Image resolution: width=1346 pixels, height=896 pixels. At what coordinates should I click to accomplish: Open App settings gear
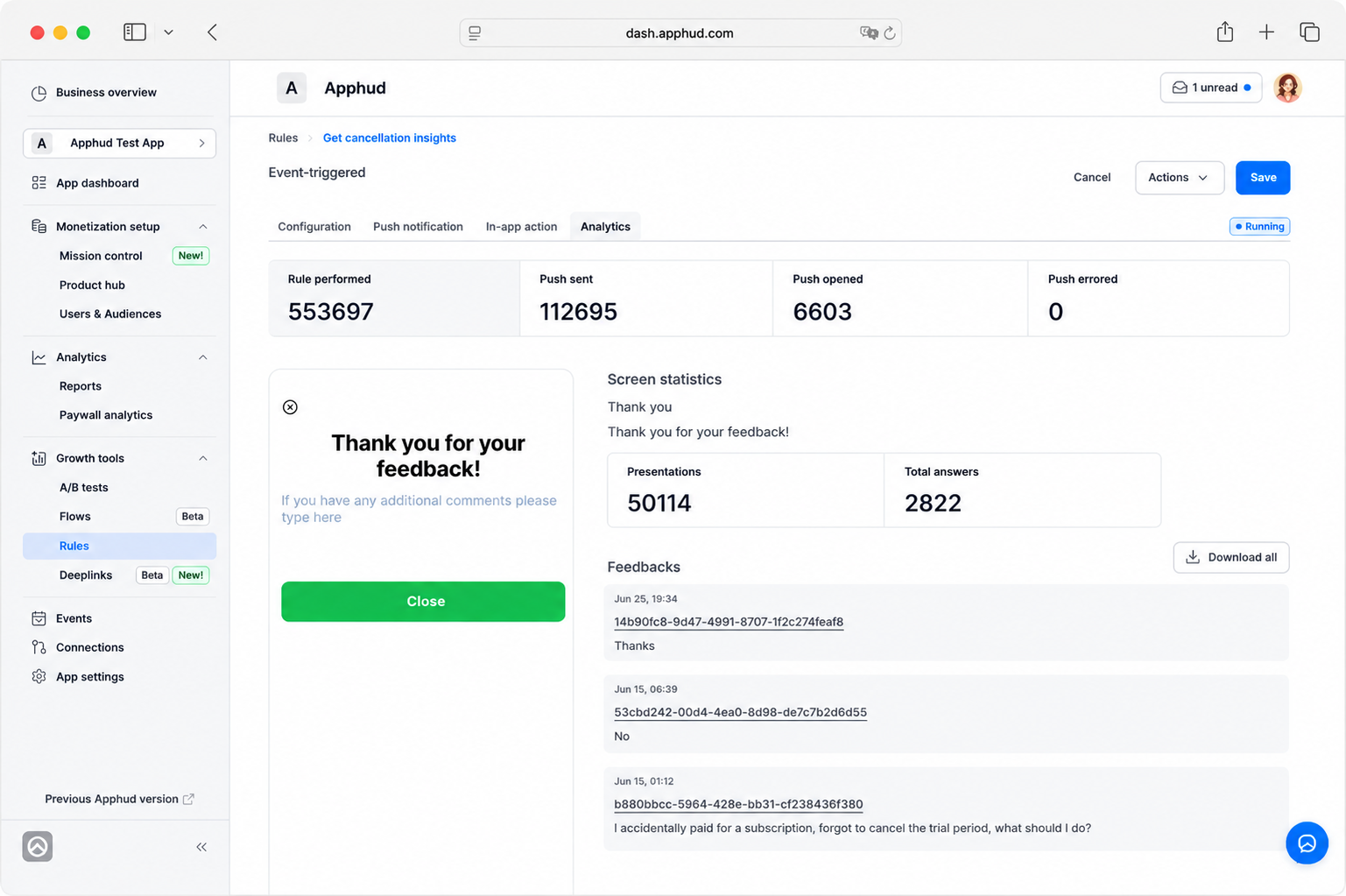(39, 676)
